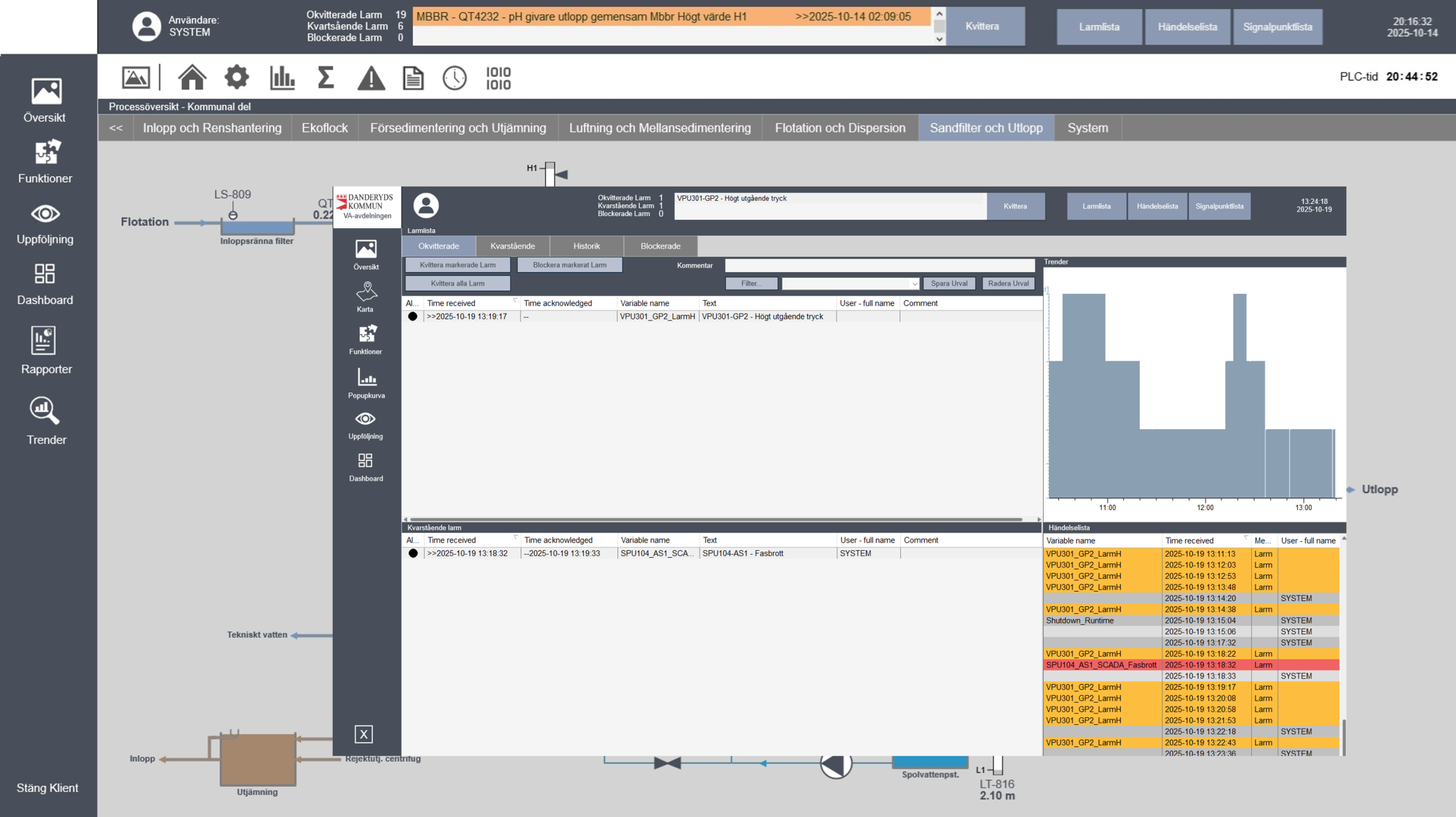Image resolution: width=1456 pixels, height=817 pixels.
Task: Open the clock history icon
Action: 454,78
